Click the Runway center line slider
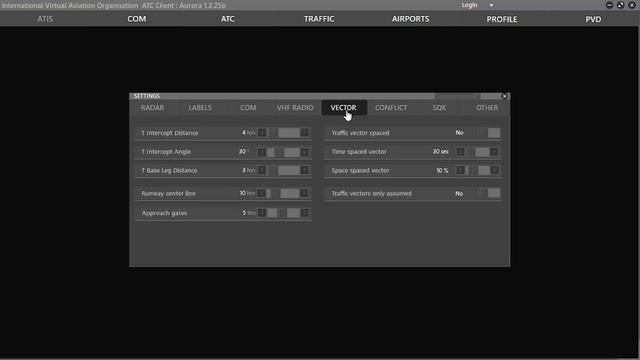Viewport: 640px width, 360px height. 283,193
